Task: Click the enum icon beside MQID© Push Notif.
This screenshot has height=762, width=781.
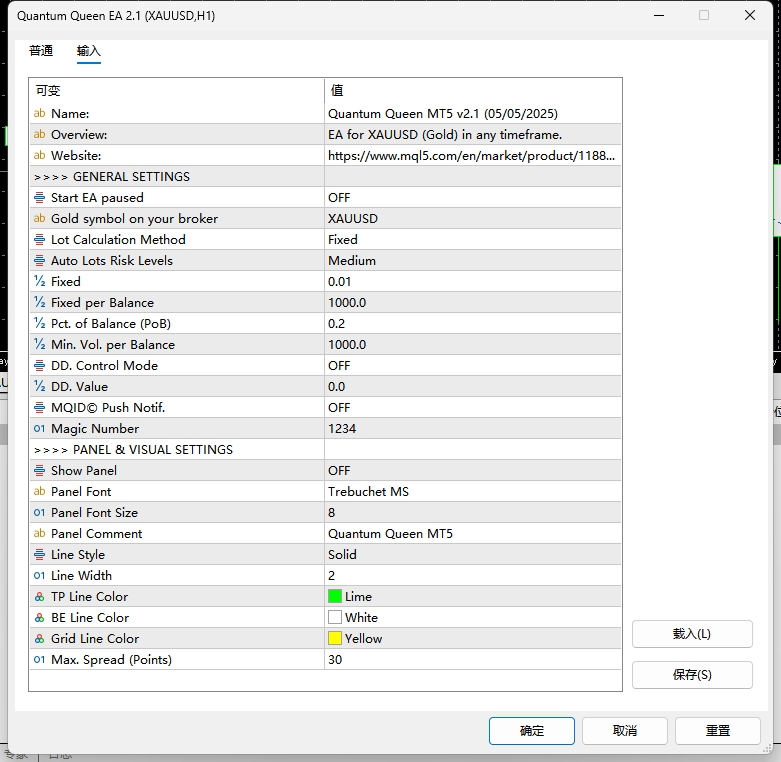Action: click(x=39, y=407)
